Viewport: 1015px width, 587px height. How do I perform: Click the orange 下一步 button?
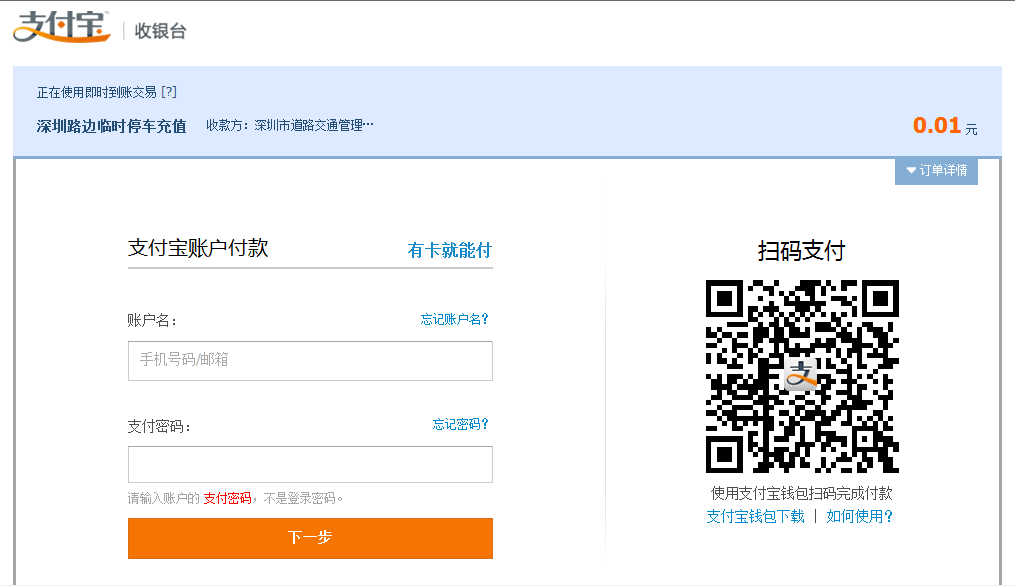(x=310, y=538)
